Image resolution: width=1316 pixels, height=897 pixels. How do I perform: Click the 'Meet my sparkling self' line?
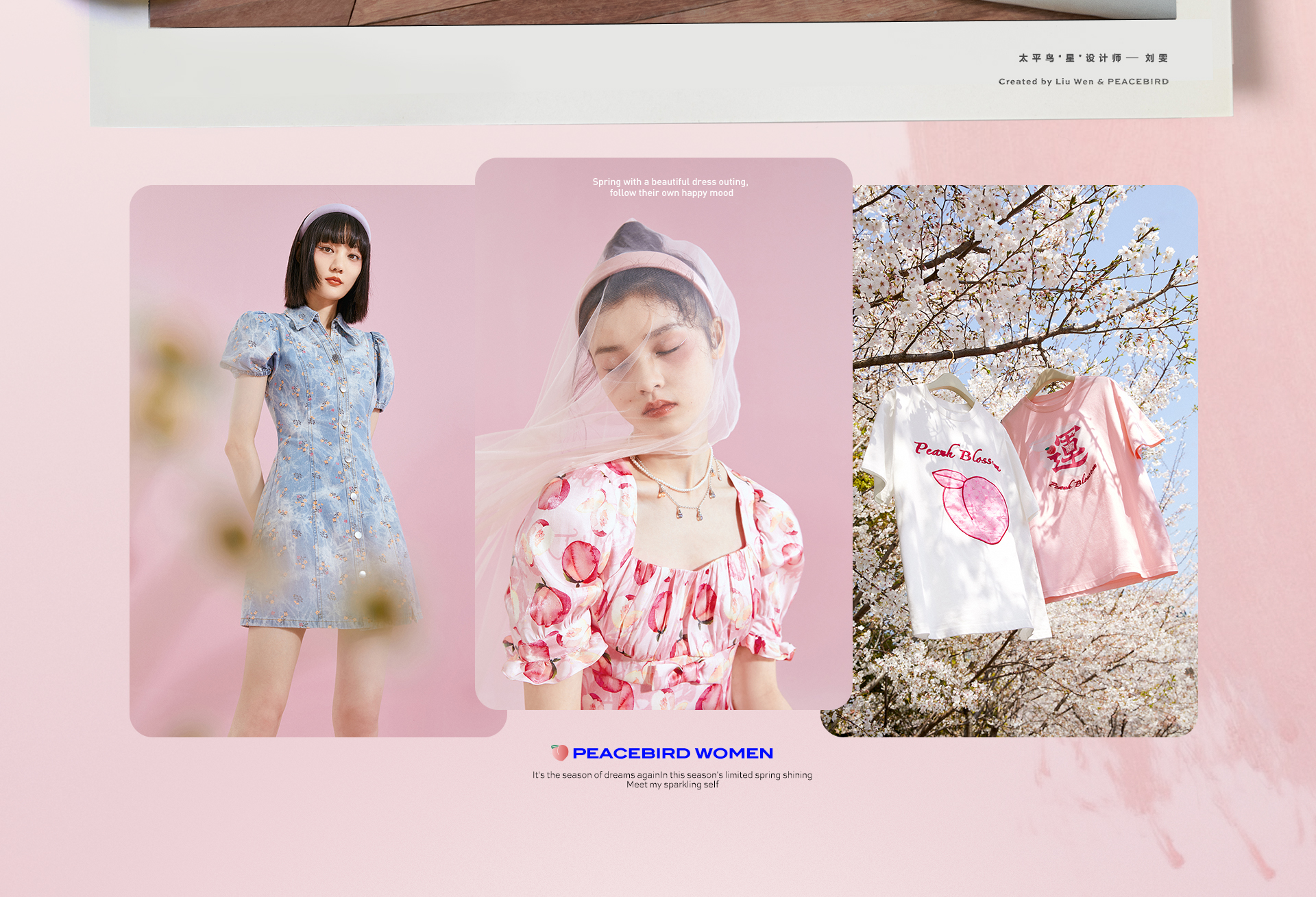tap(672, 785)
